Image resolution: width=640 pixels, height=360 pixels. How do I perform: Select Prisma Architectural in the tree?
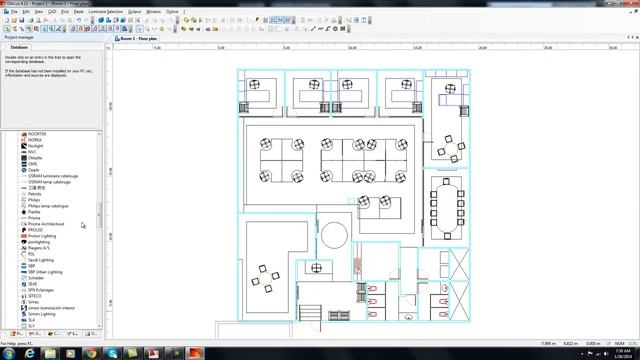click(46, 224)
